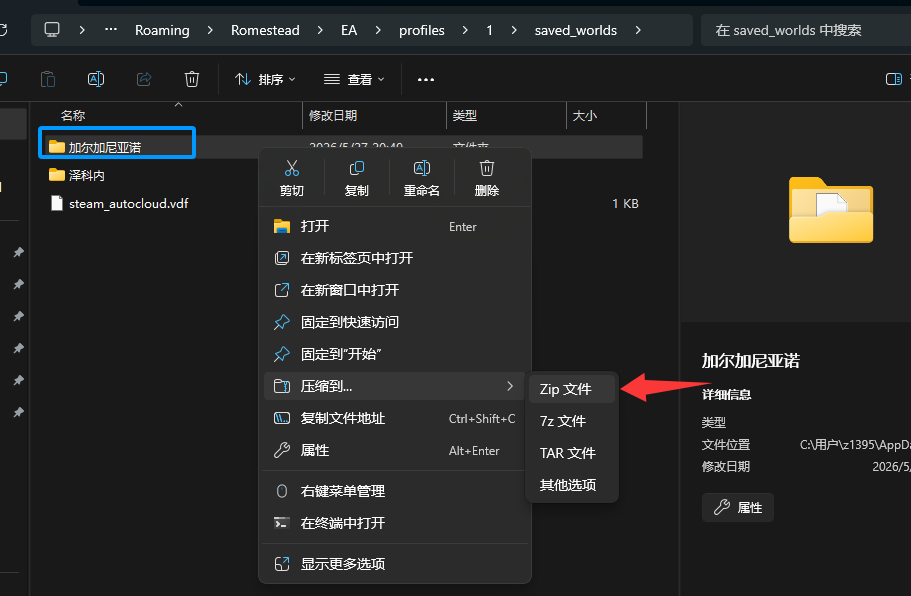Image resolution: width=911 pixels, height=596 pixels.
Task: Click the 详细信息 heading in details pane
Action: coord(726,395)
